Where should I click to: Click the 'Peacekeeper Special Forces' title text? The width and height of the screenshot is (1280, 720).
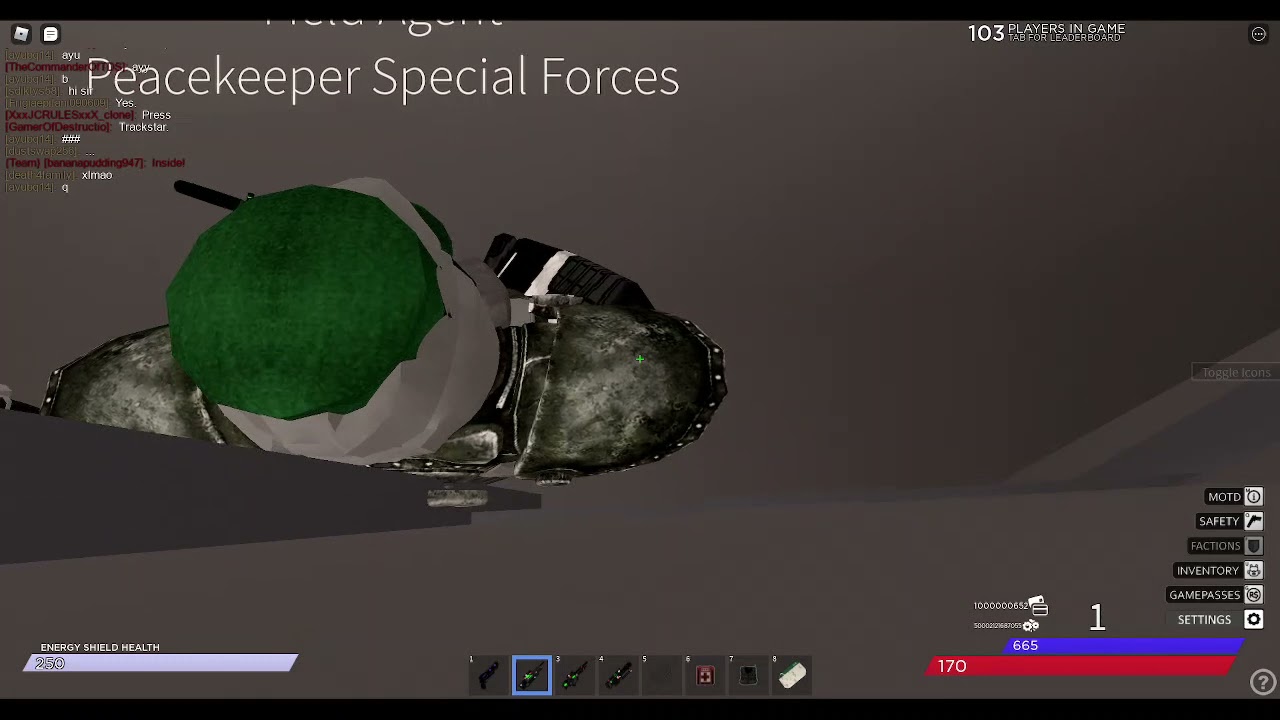383,77
